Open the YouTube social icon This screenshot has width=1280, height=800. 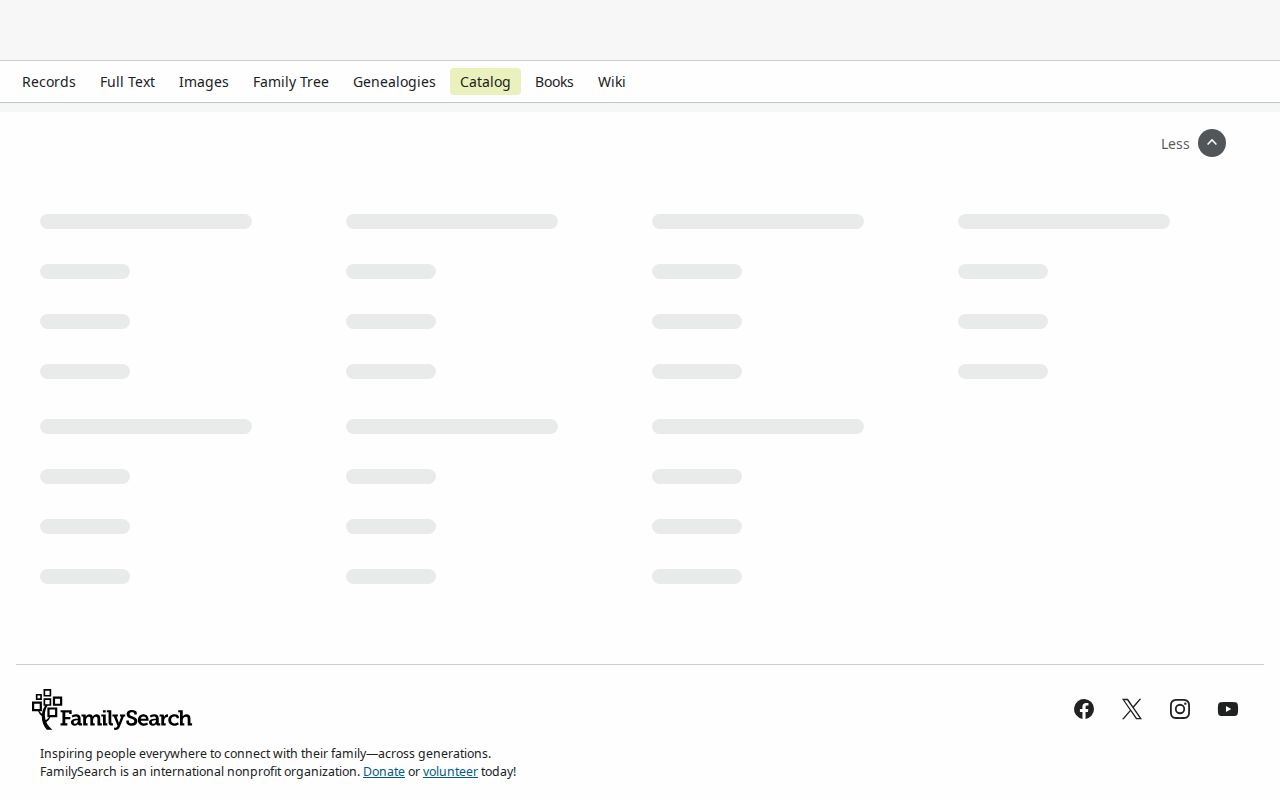(1228, 709)
